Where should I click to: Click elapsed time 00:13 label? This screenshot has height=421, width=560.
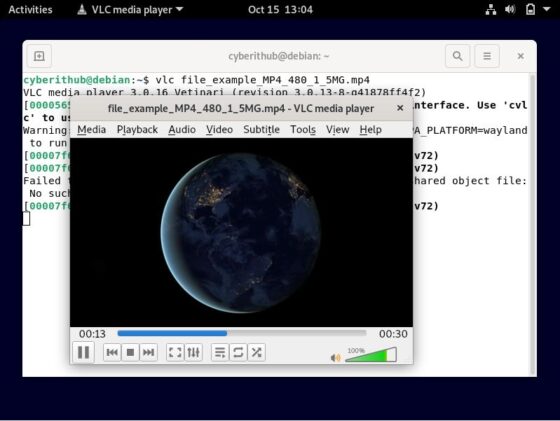pyautogui.click(x=92, y=334)
